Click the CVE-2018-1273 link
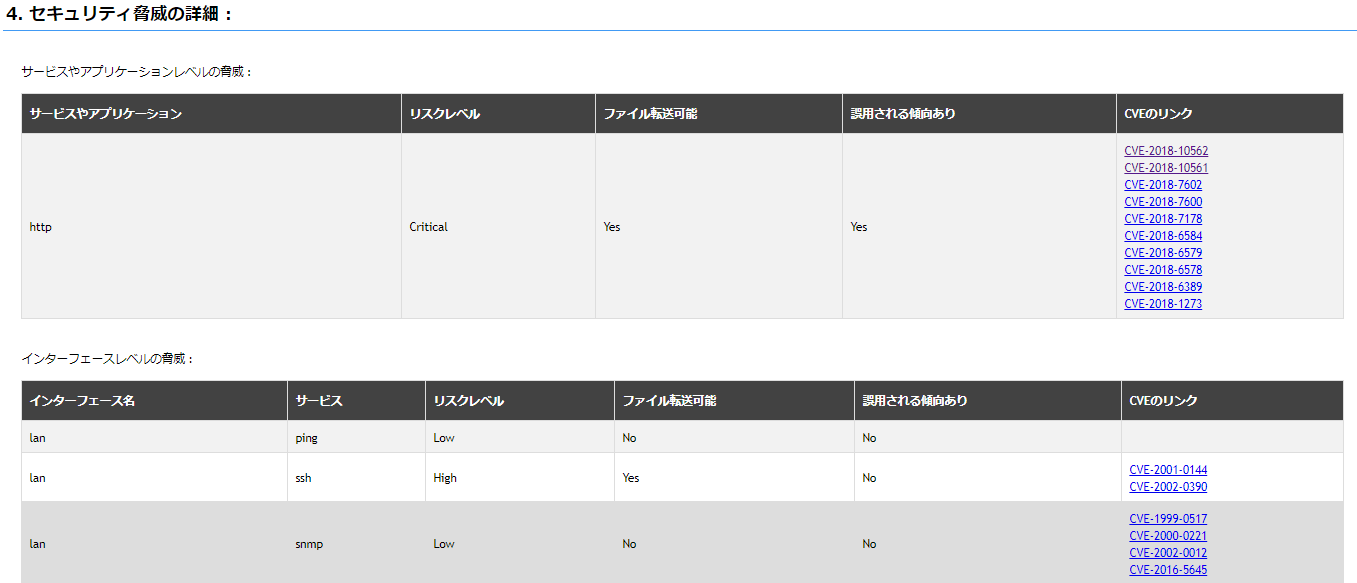1357x583 pixels. pyautogui.click(x=1163, y=304)
